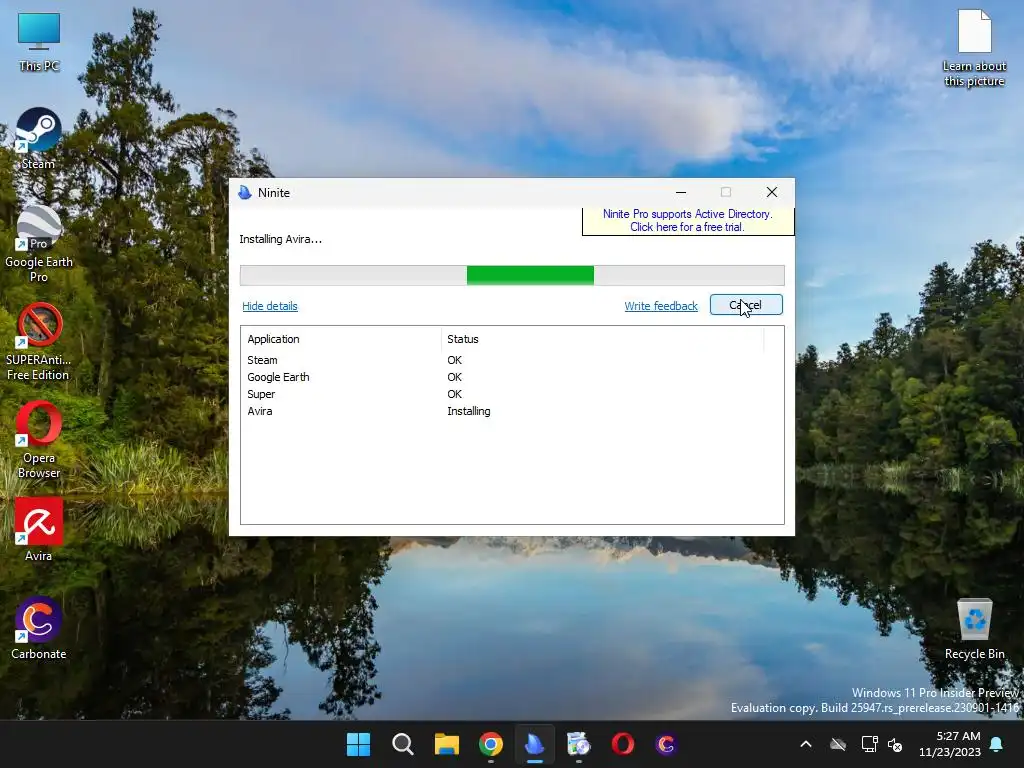Select the Carbonate desktop shortcut
The width and height of the screenshot is (1024, 768).
[x=39, y=628]
